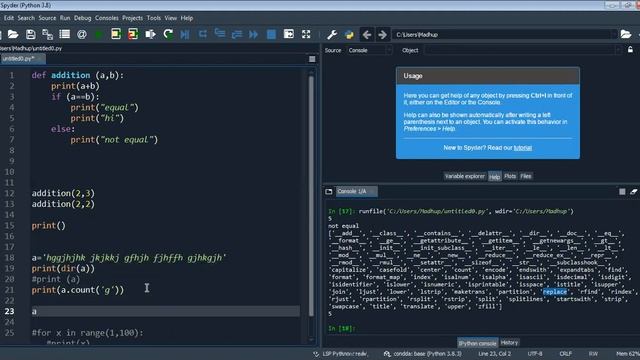640x360 pixels.
Task: Select the Console 1/A tab
Action: [356, 191]
